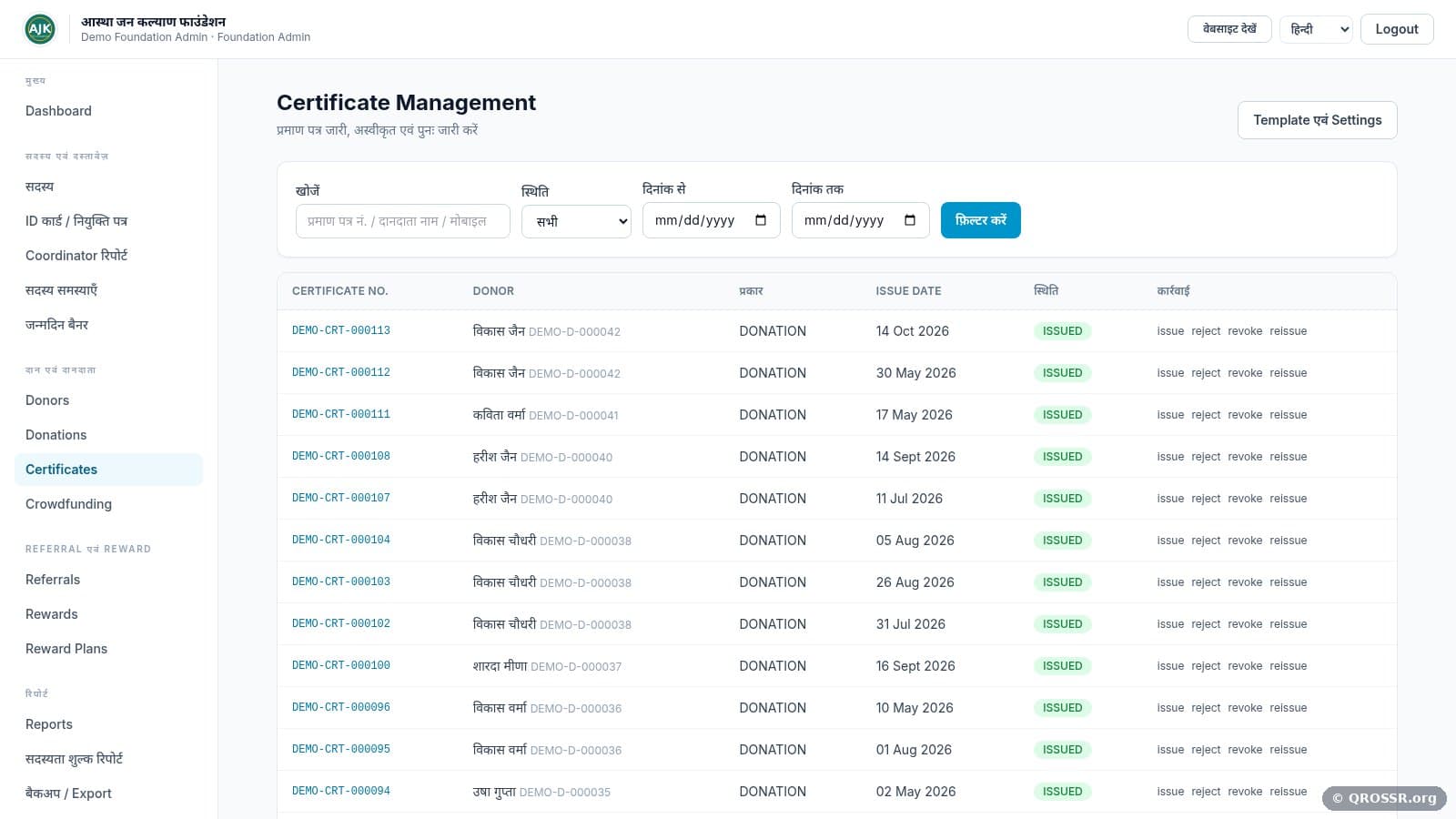Click the दिनांक तक date field
Image resolution: width=1456 pixels, height=819 pixels.
point(860,220)
